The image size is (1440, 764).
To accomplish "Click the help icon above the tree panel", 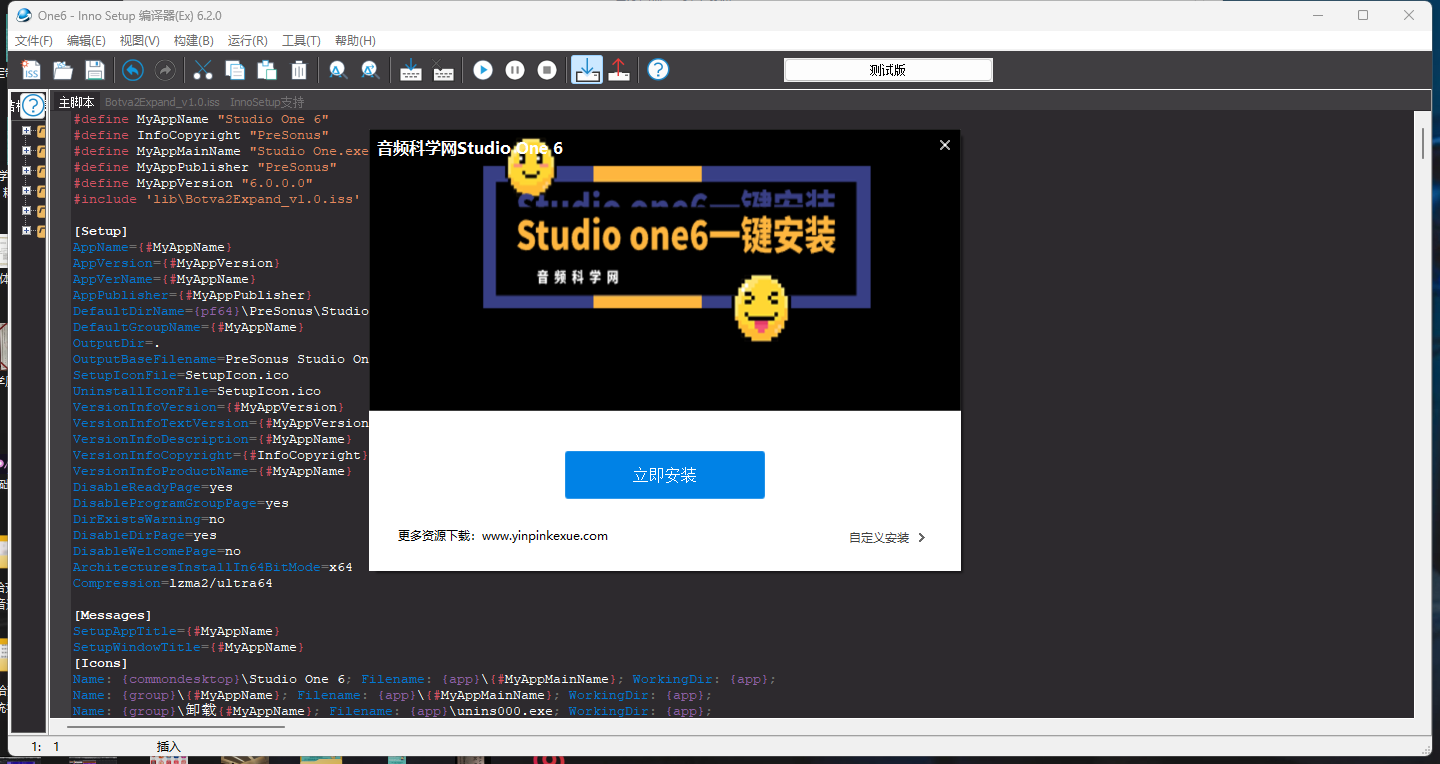I will pos(33,105).
